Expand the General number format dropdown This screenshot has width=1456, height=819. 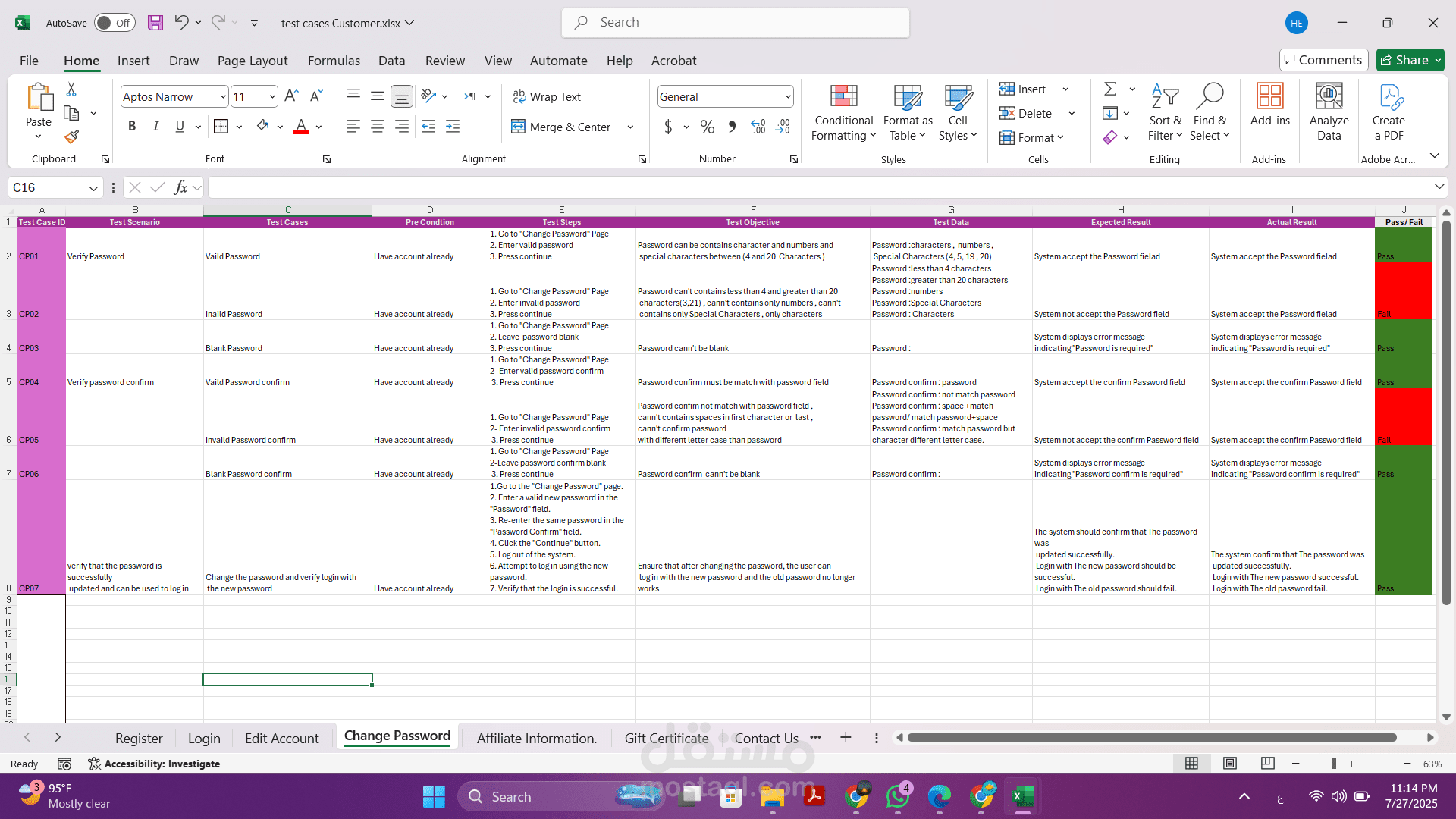787,96
